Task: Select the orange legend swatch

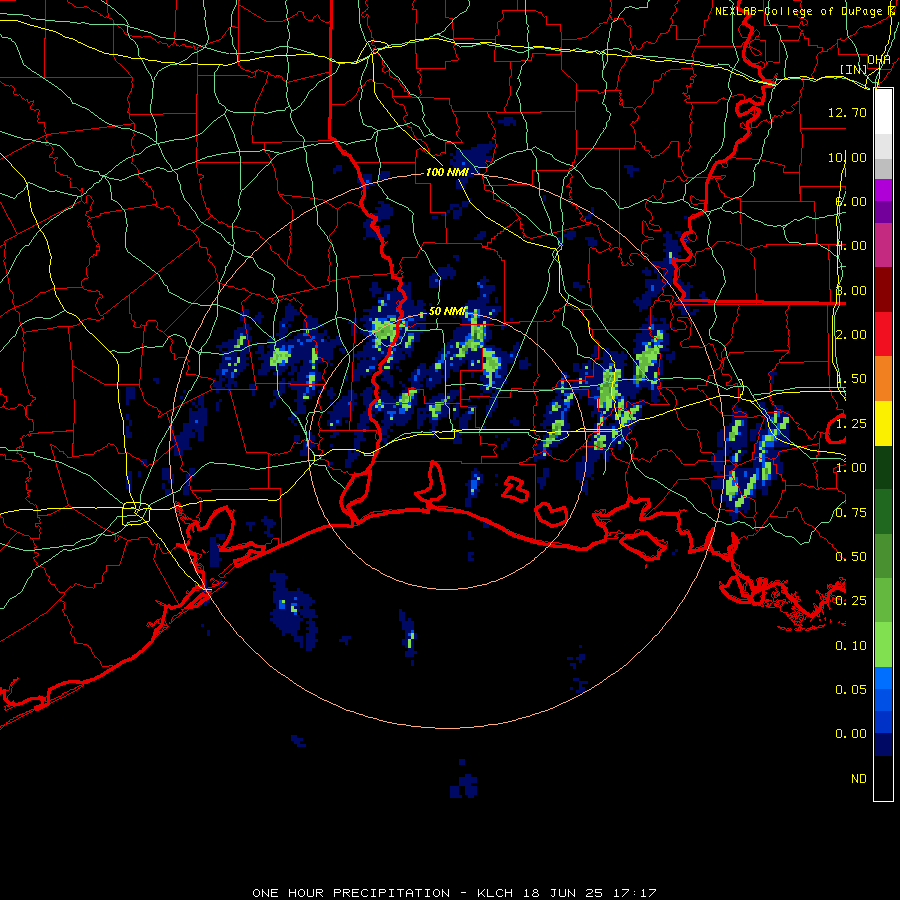Action: 883,379
